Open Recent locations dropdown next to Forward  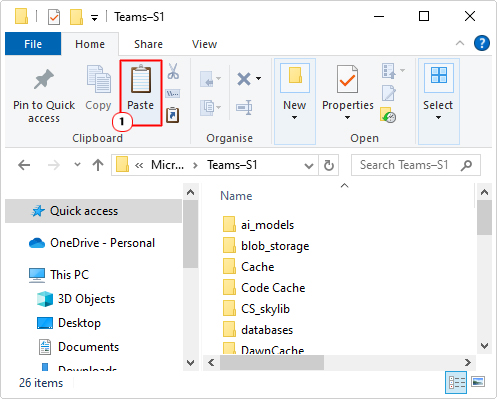point(77,164)
